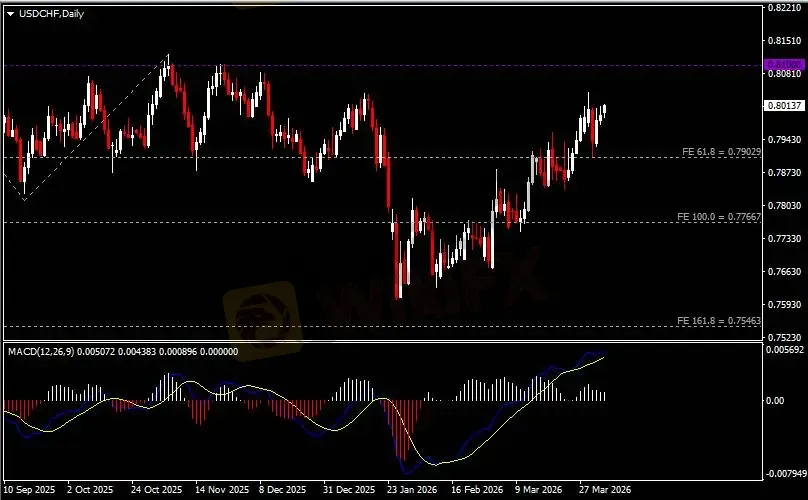Select the FE 100.0 = 0.77667 label
Screen dimensions: 808x500
(x=719, y=216)
